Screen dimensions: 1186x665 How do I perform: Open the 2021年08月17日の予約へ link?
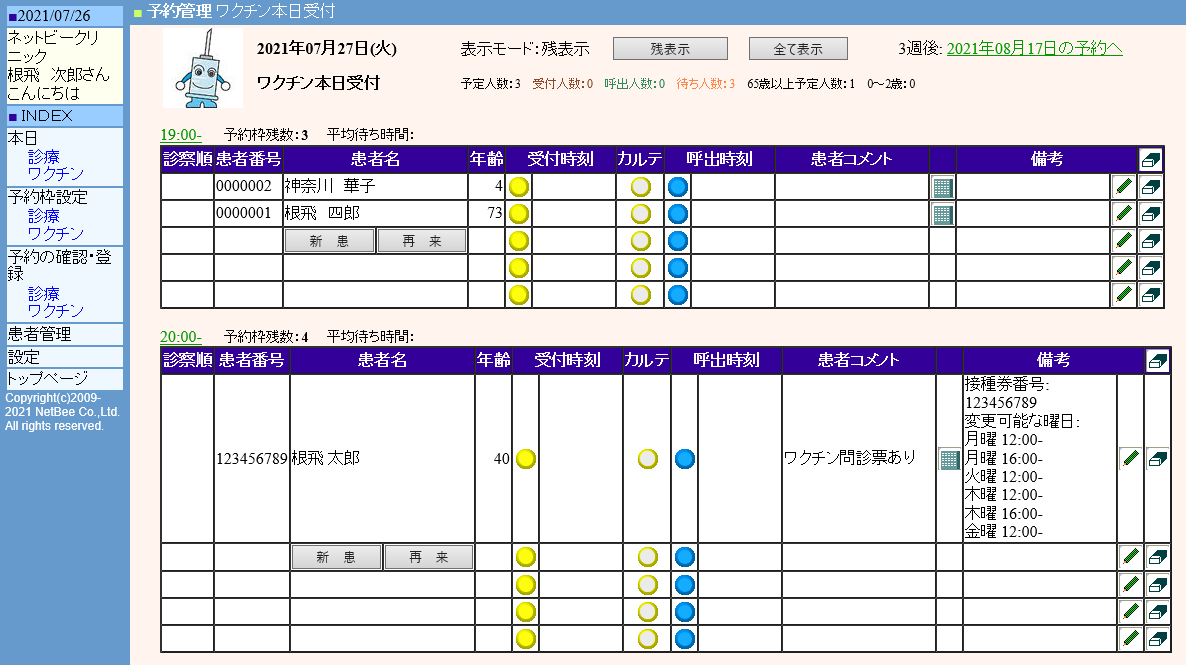(x=1034, y=48)
